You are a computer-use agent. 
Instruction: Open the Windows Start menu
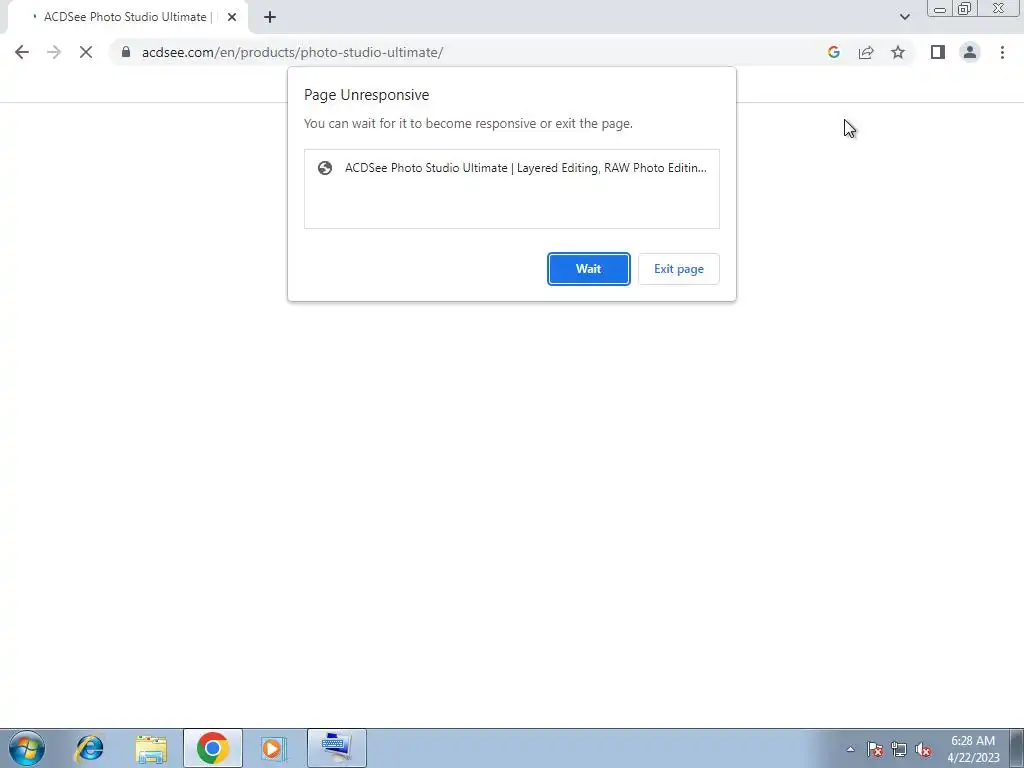27,748
